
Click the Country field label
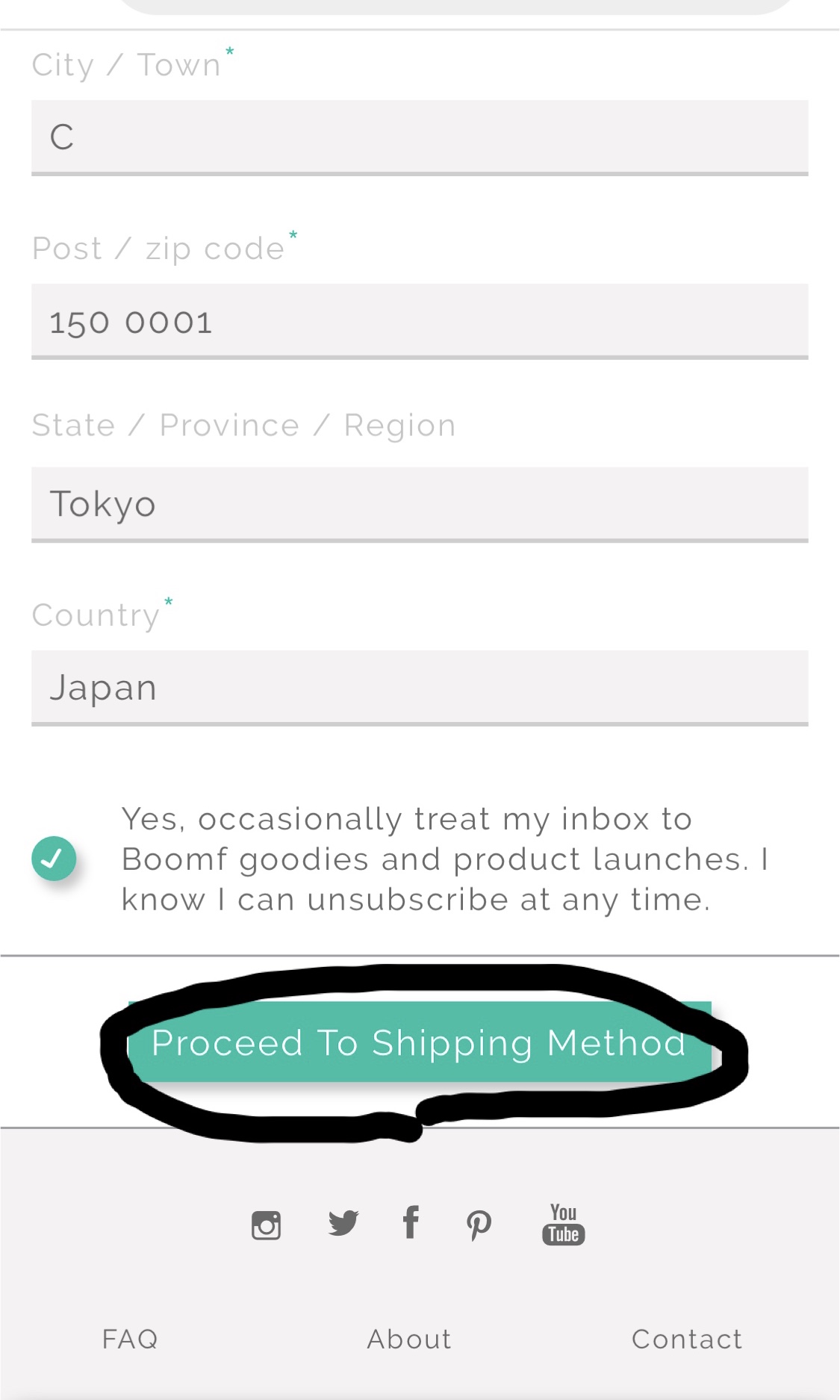click(96, 616)
